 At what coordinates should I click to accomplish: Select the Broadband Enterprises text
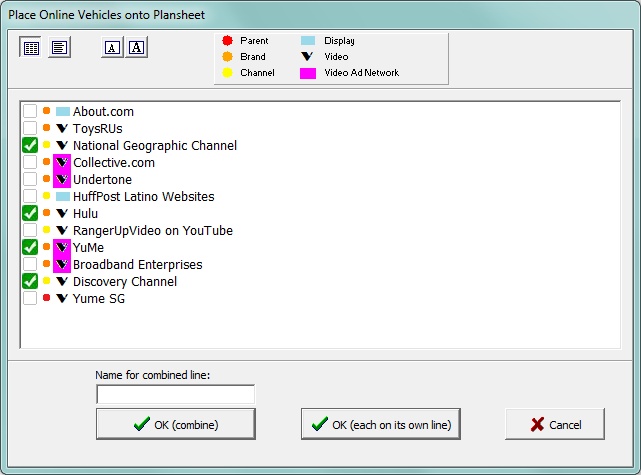(137, 264)
